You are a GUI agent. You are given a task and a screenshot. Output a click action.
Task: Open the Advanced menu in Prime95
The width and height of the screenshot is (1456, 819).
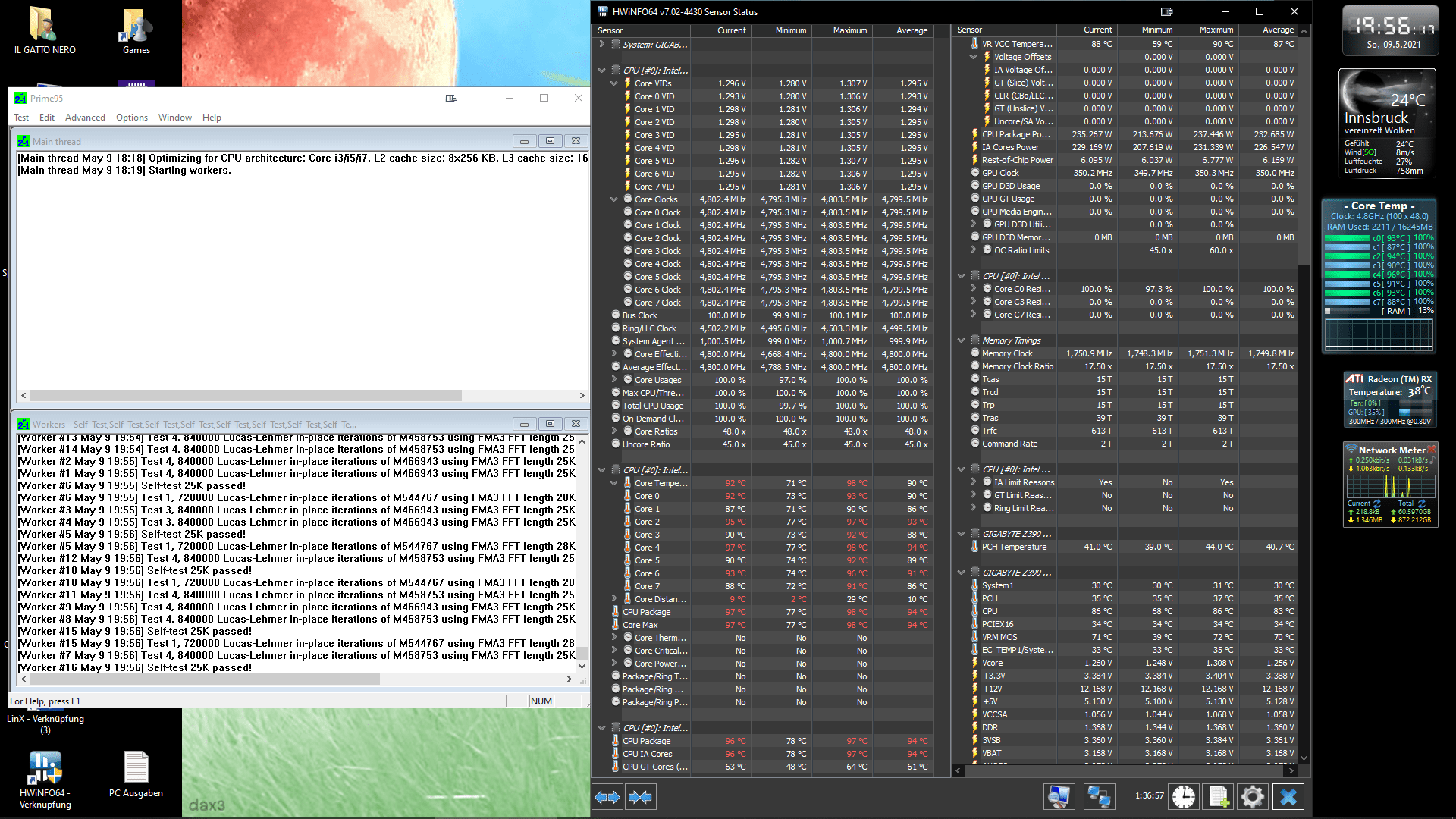[85, 118]
